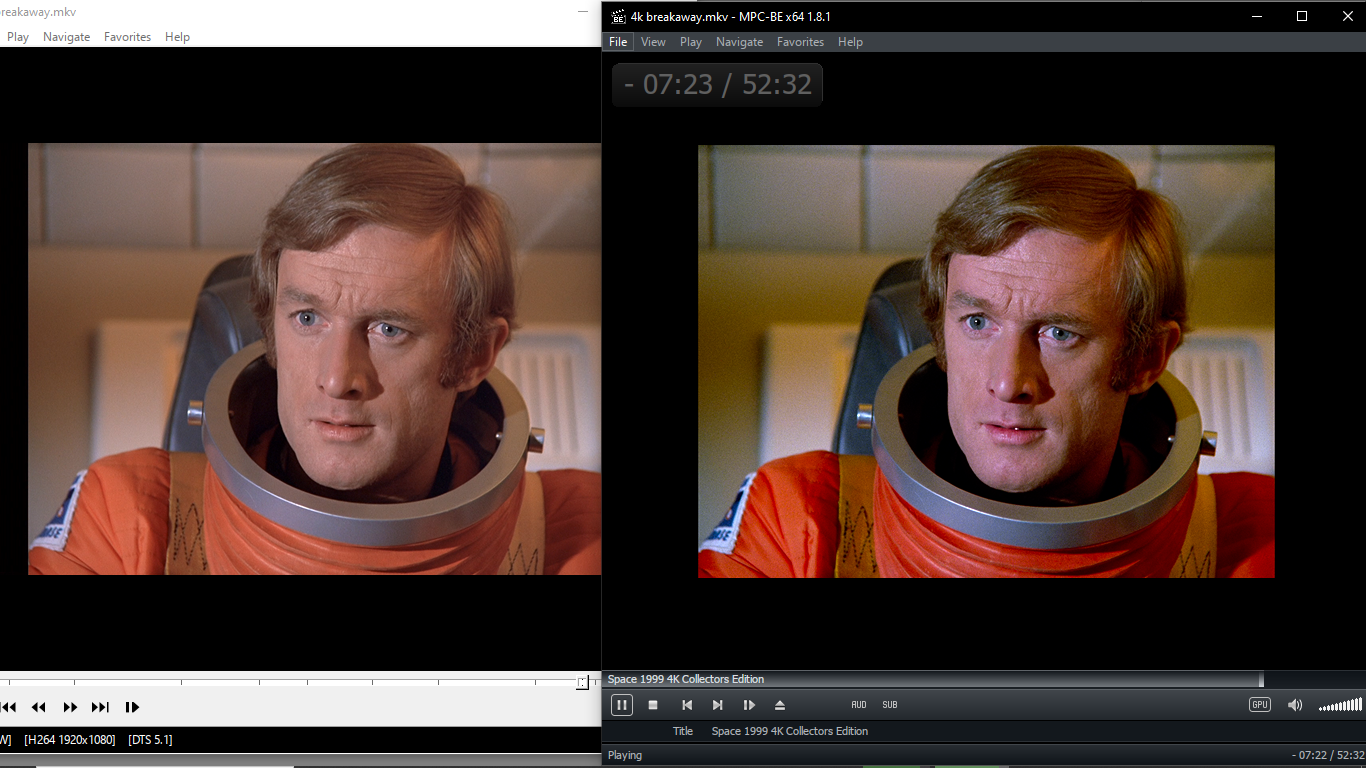Step one frame forward in MPC-BE
Screen dimensions: 1366x768
pyautogui.click(x=749, y=705)
